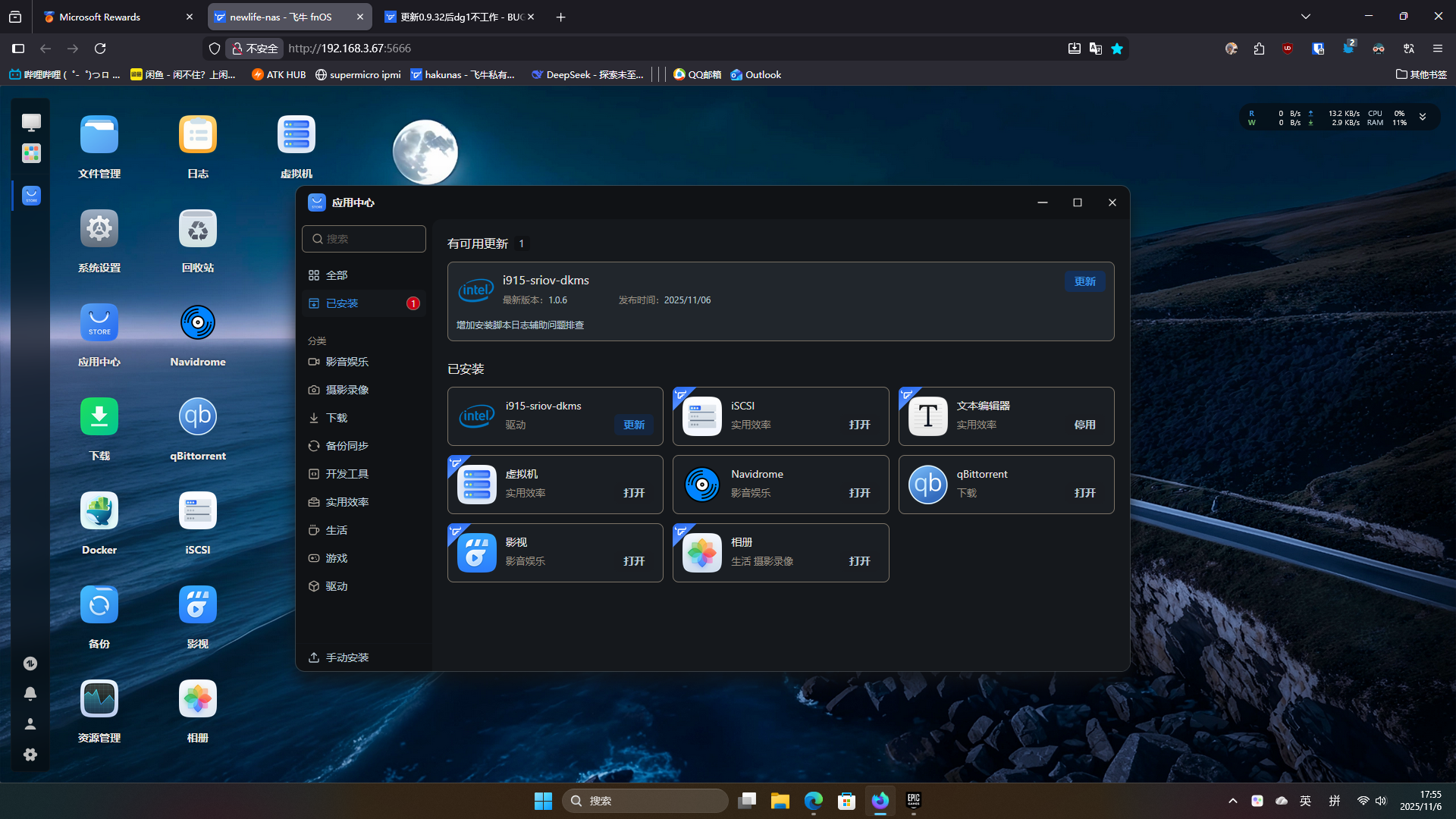
Task: Click the notification bell in the left dock
Action: (30, 694)
